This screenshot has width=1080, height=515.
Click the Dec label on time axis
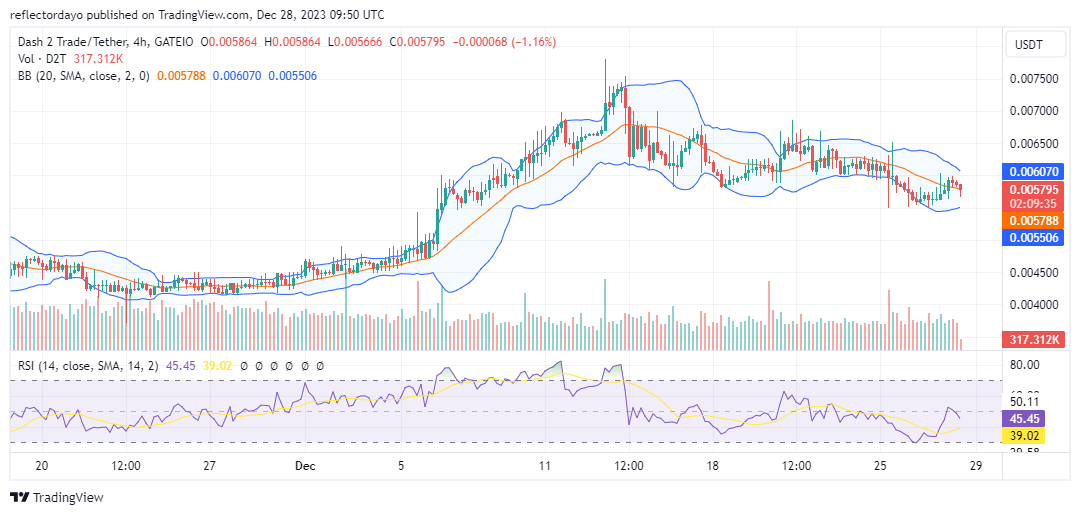(x=305, y=465)
